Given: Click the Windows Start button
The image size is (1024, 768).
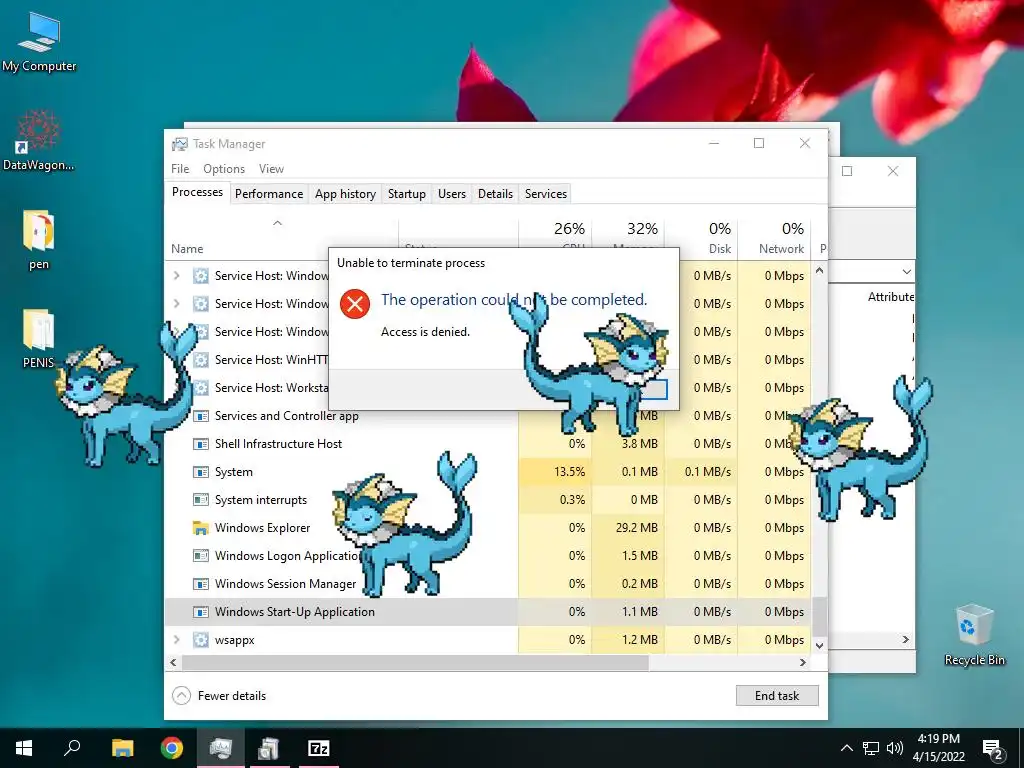Looking at the screenshot, I should tap(24, 748).
